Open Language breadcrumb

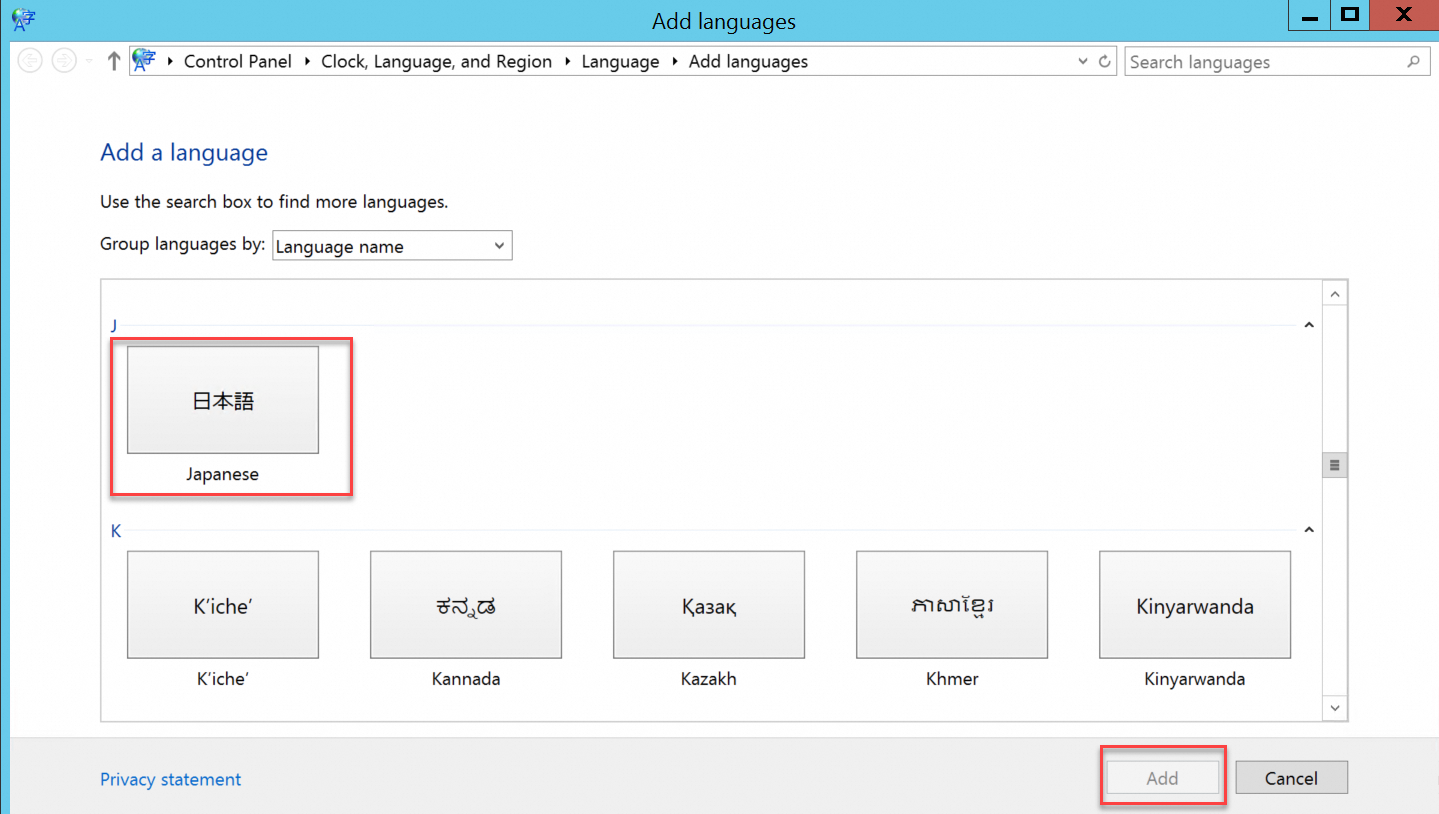coord(620,61)
